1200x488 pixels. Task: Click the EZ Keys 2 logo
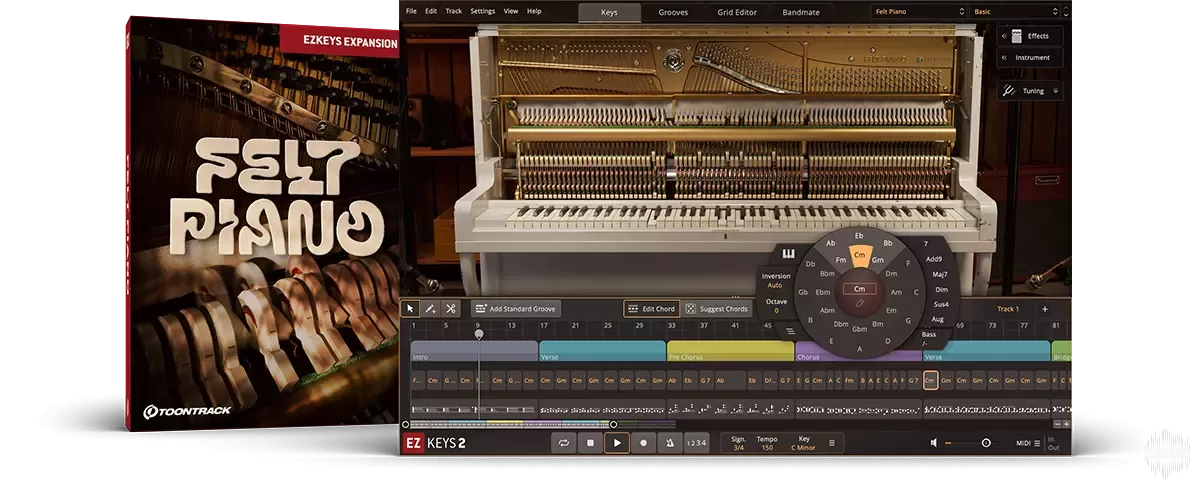(435, 443)
